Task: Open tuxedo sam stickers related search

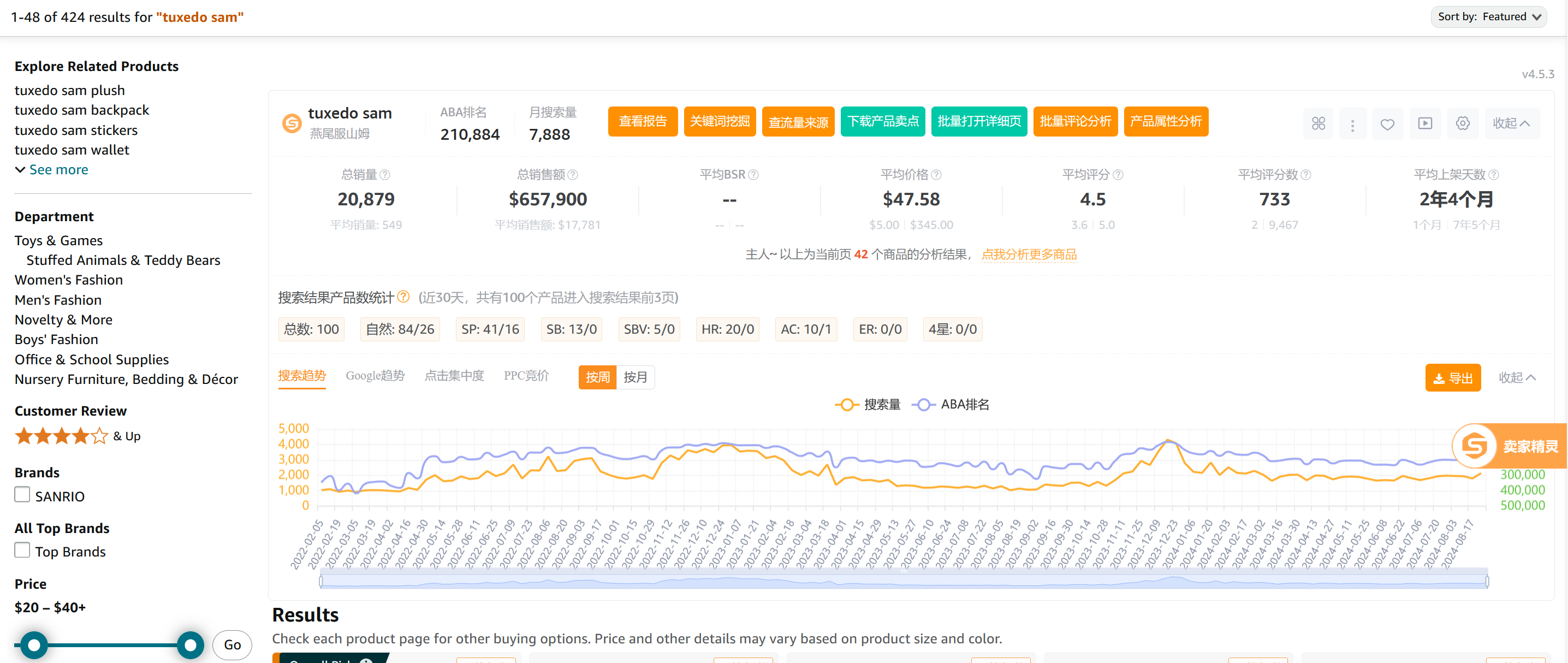Action: 76,131
